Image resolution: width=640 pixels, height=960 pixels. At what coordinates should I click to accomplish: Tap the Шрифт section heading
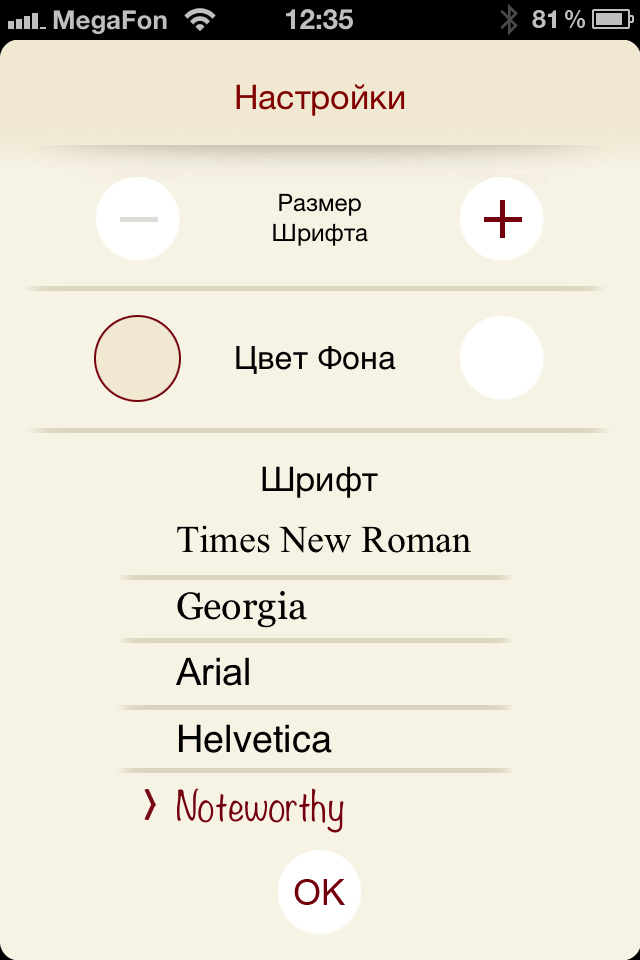coord(319,480)
